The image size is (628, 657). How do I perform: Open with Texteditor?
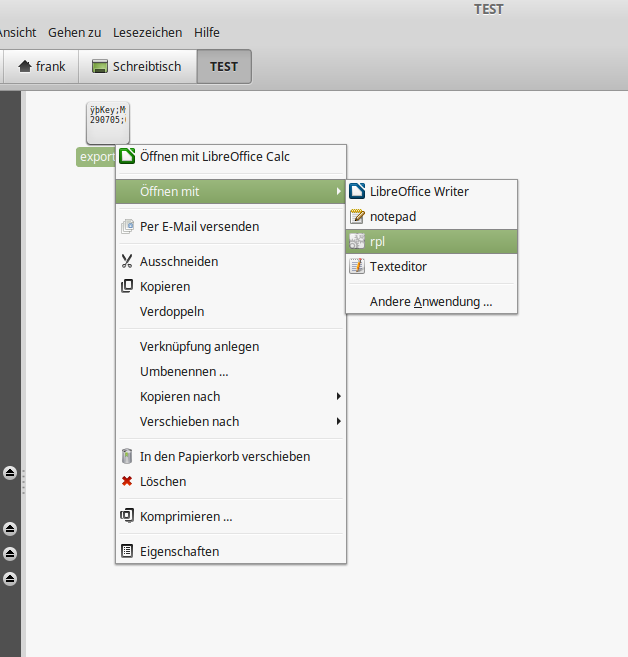point(432,266)
